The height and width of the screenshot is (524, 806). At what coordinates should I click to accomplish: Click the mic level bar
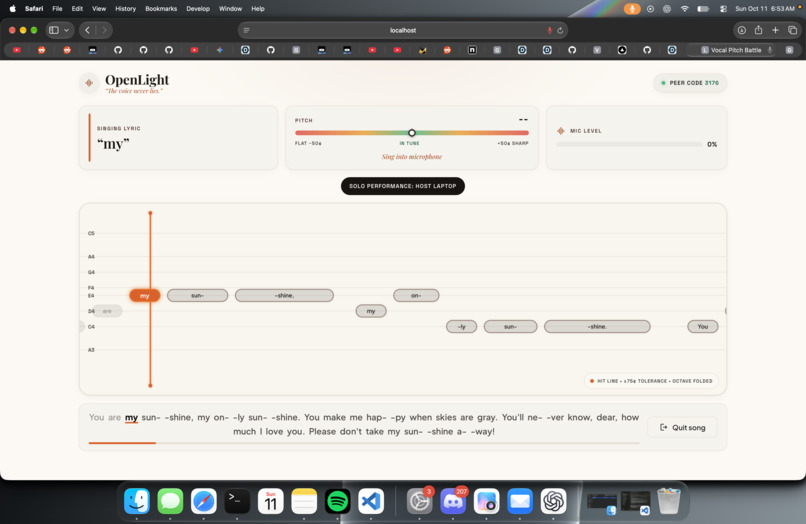pyautogui.click(x=629, y=144)
